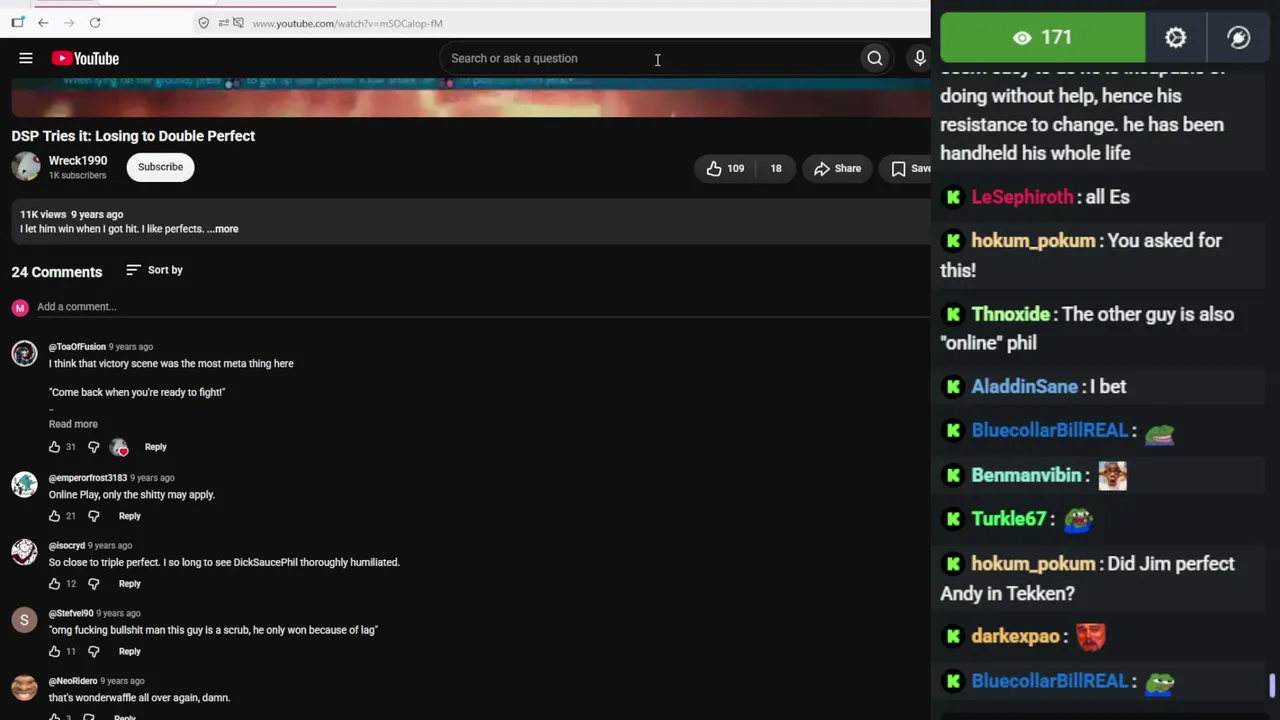
Task: Reload the page with the refresh icon
Action: [95, 23]
